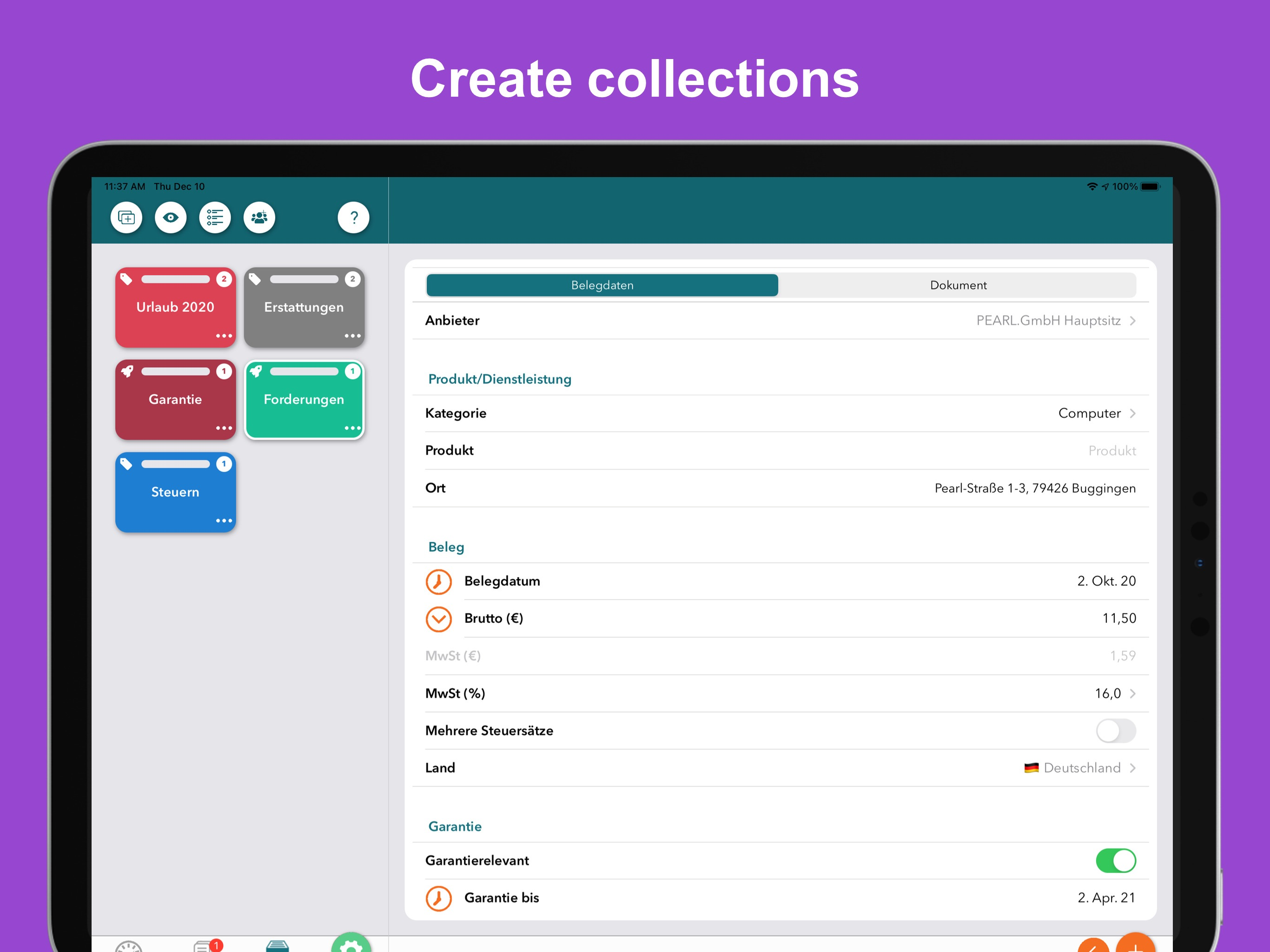Tap the count badge on Erstattungen
This screenshot has width=1270, height=952.
(x=352, y=279)
